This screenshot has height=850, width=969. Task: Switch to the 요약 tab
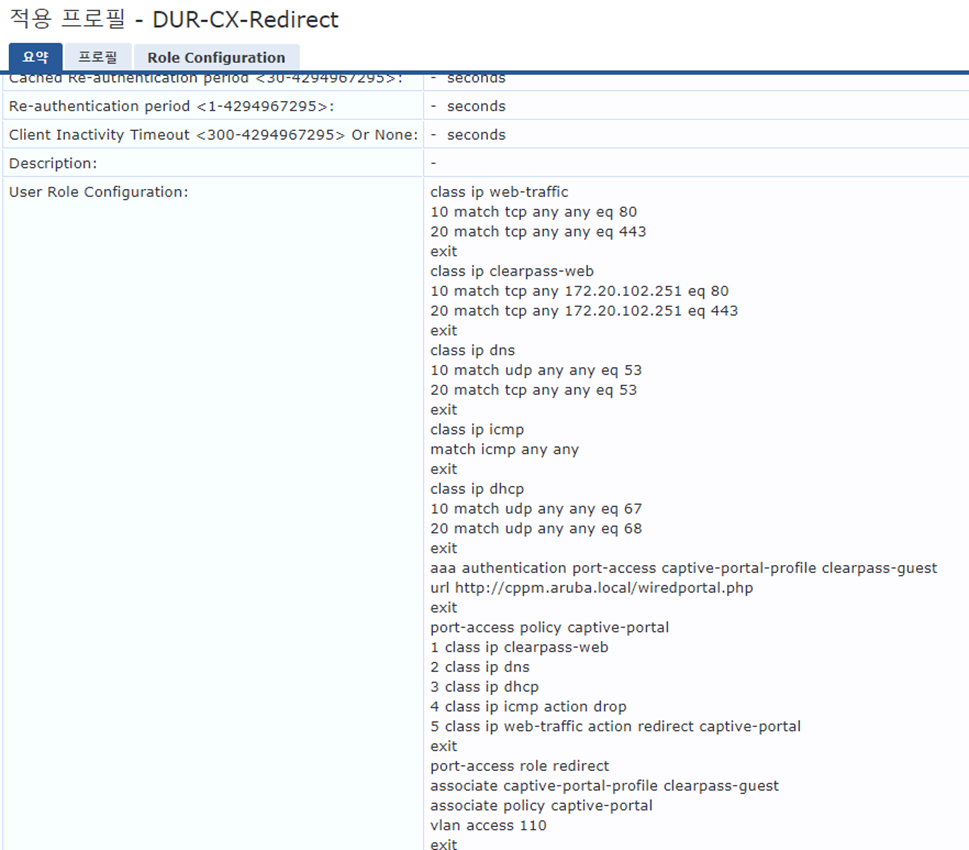point(35,57)
